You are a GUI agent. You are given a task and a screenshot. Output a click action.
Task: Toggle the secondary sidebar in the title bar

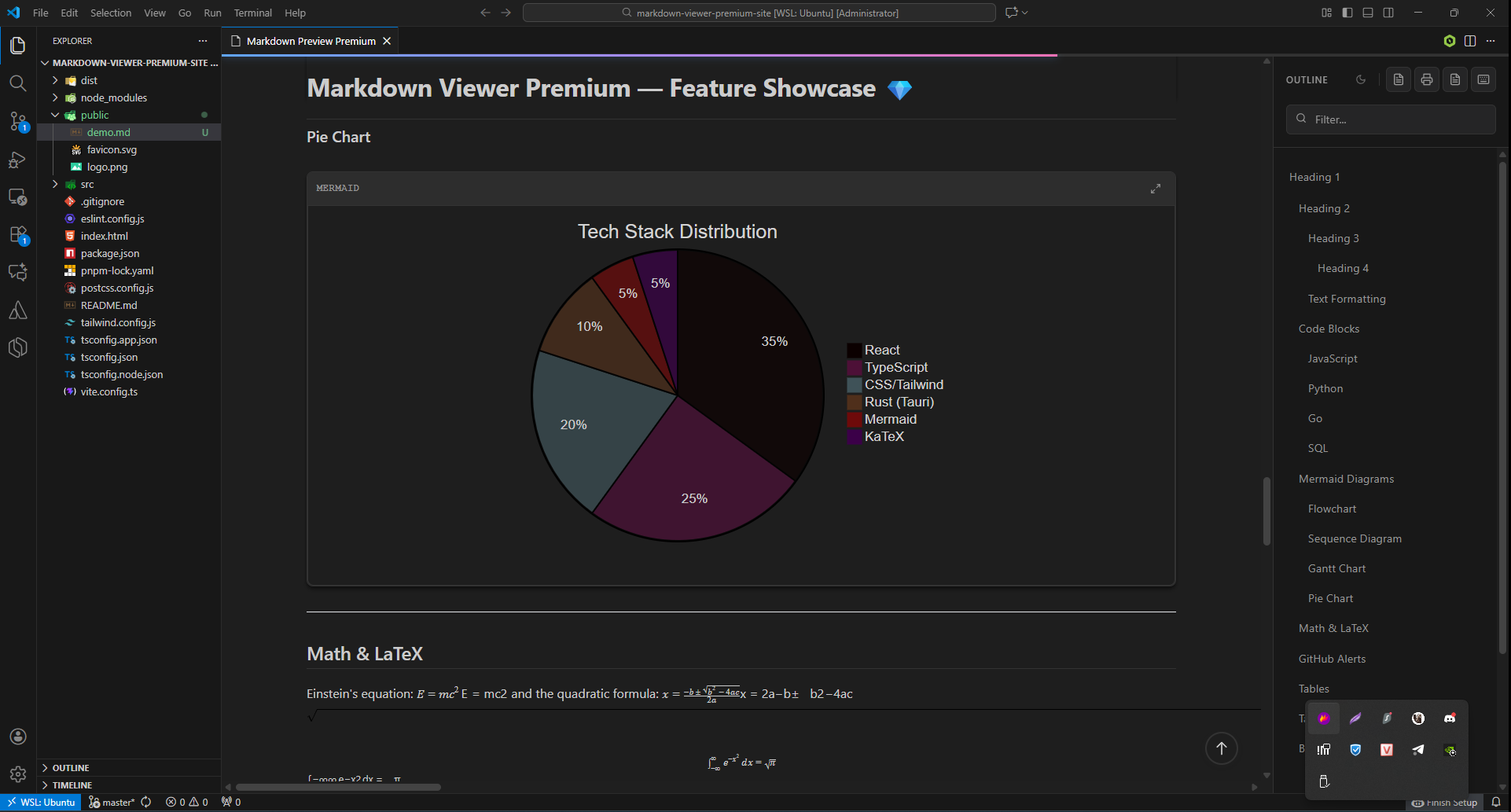click(x=1389, y=13)
